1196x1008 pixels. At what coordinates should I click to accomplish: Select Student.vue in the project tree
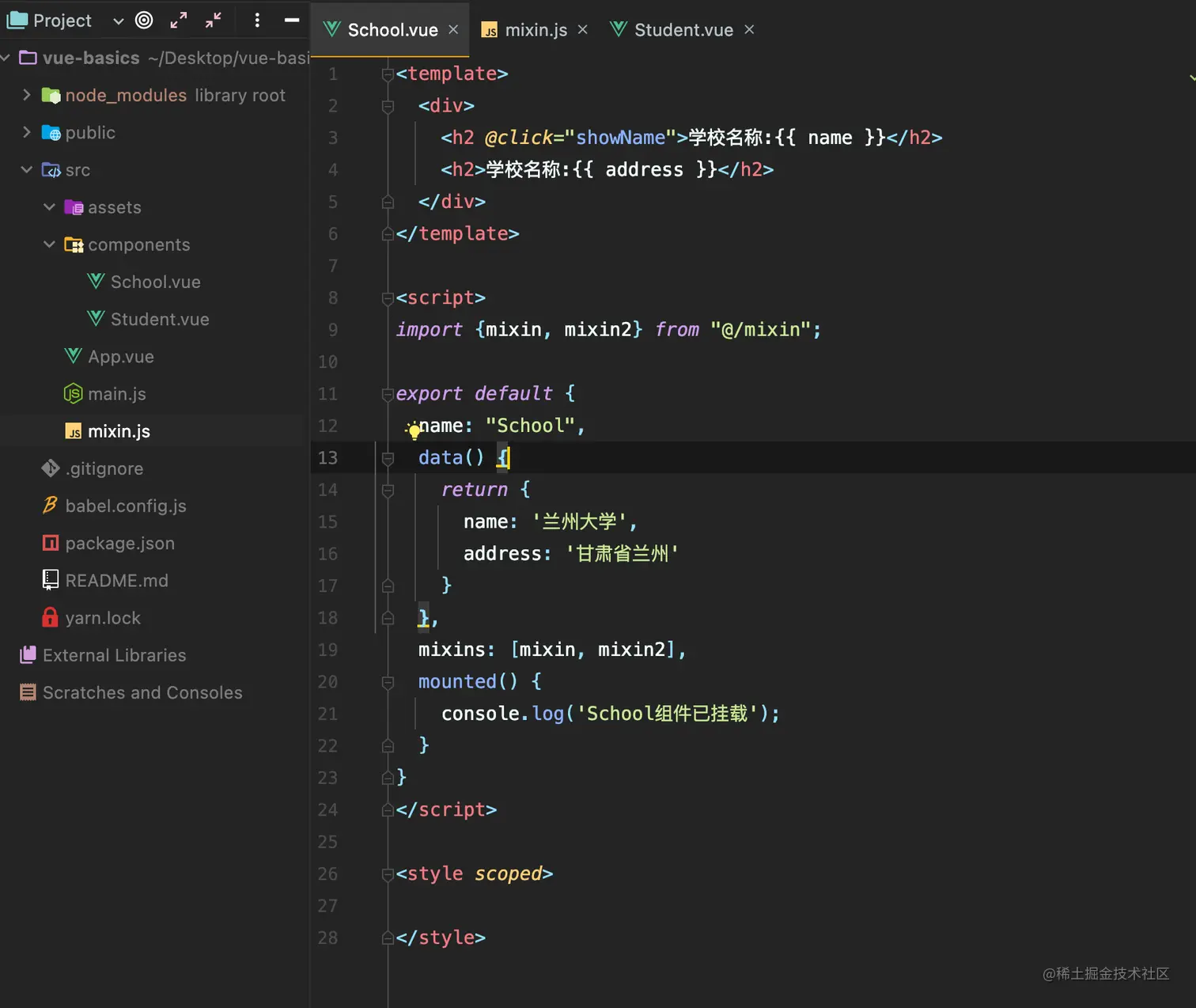pyautogui.click(x=160, y=319)
